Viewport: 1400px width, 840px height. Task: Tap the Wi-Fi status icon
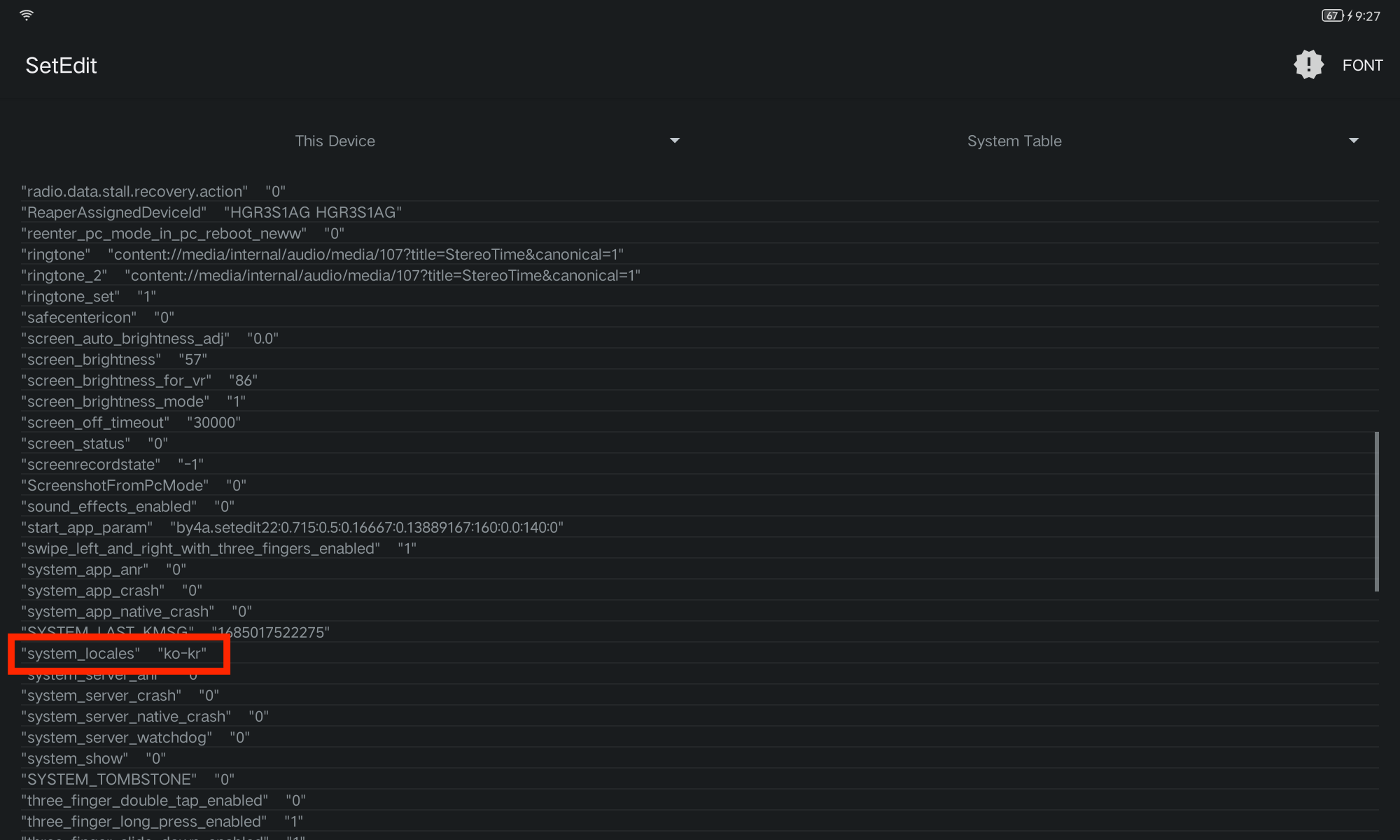pos(27,15)
